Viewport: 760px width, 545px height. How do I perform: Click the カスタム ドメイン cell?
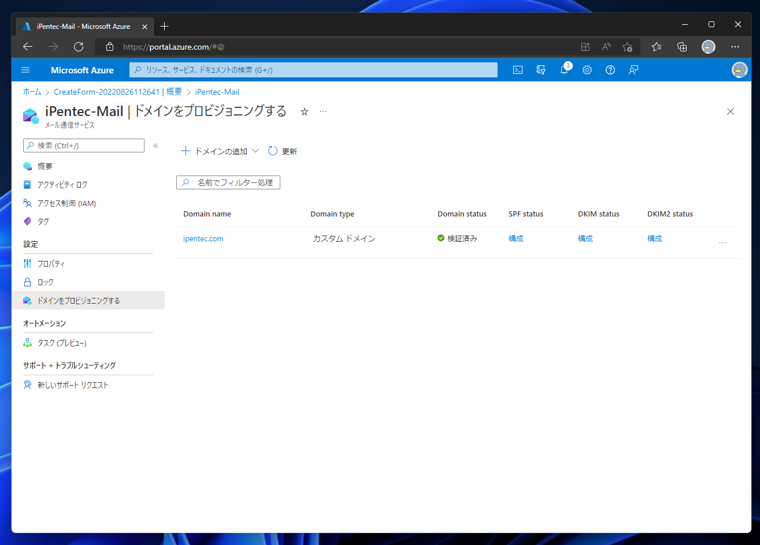(x=344, y=239)
